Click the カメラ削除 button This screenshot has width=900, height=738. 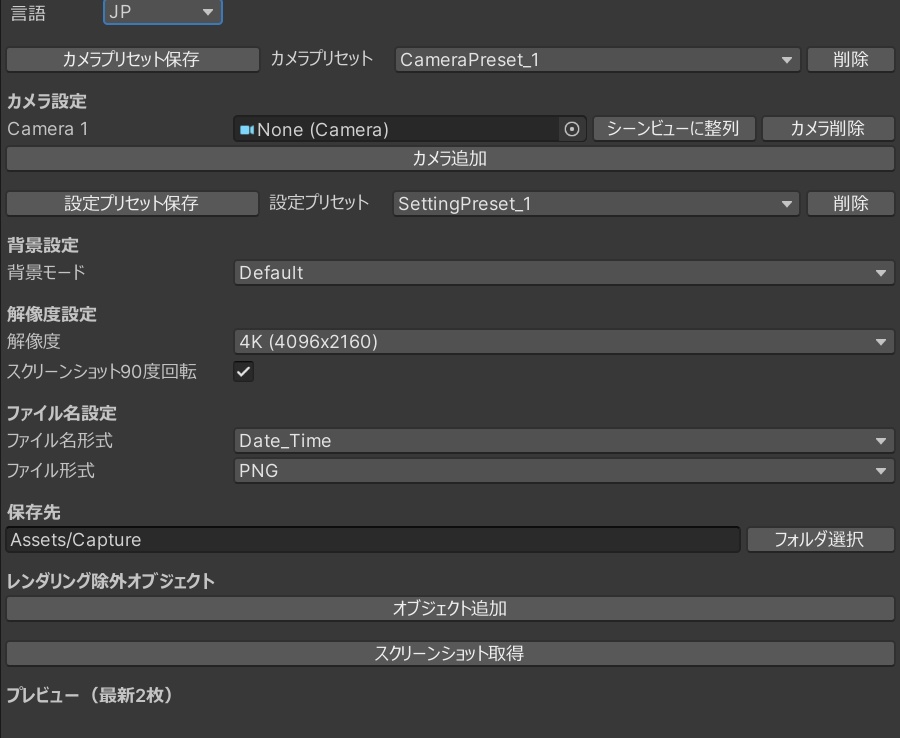click(828, 128)
